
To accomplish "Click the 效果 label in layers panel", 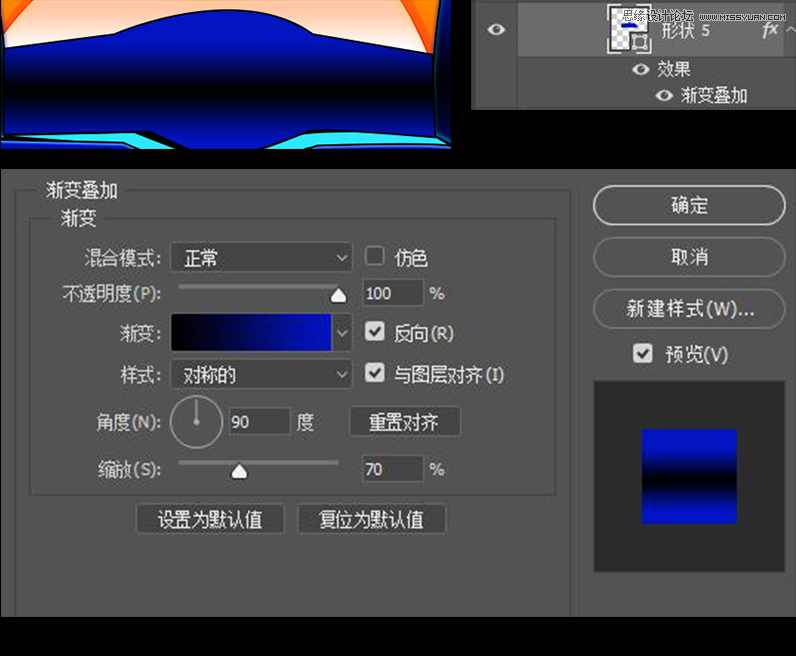I will coord(674,69).
